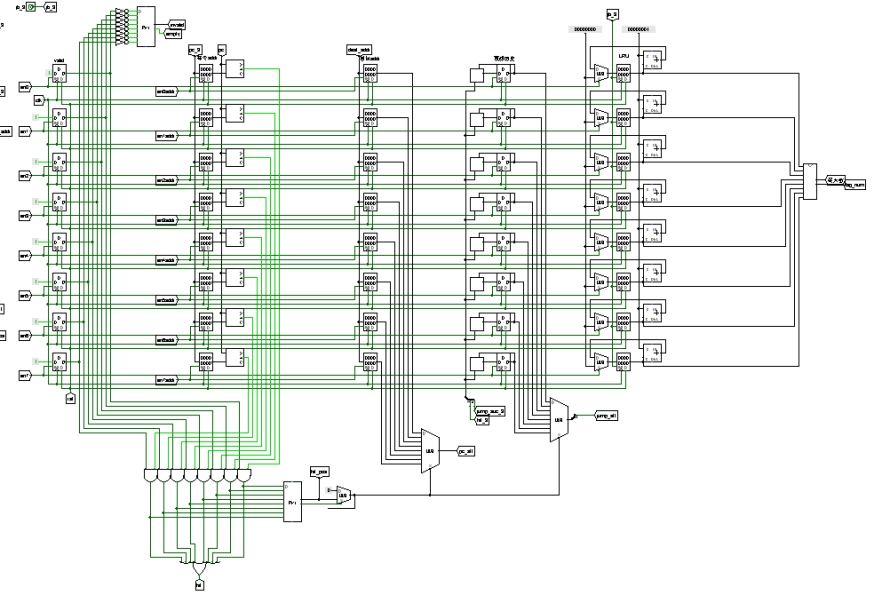This screenshot has width=882, height=595.
Task: Click the hit_pos tunnel
Action: [x=320, y=471]
